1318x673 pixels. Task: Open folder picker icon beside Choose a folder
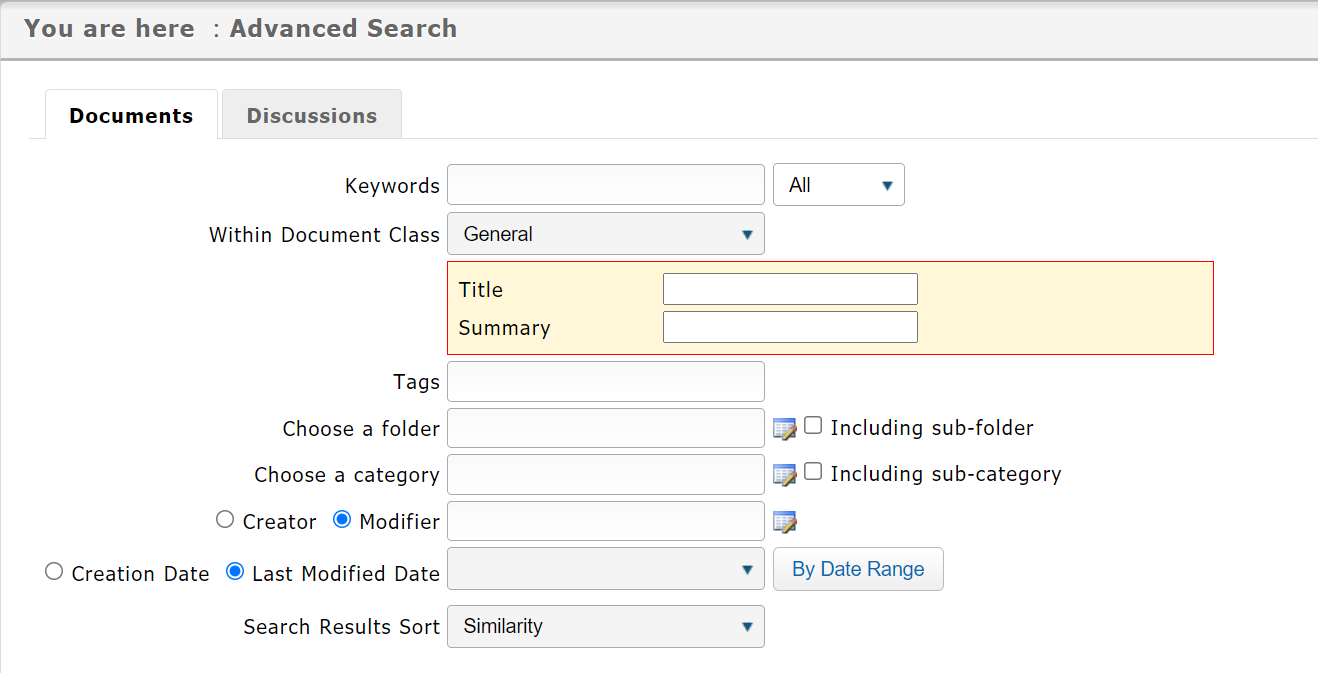(785, 429)
